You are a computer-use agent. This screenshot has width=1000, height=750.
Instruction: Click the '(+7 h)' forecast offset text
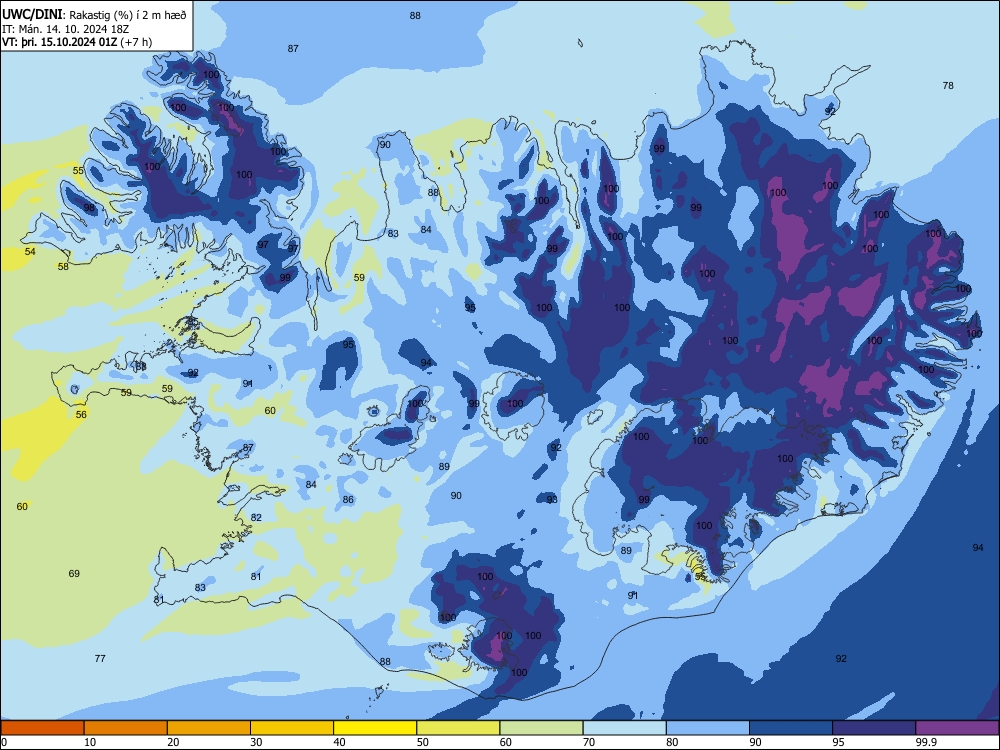coord(136,42)
